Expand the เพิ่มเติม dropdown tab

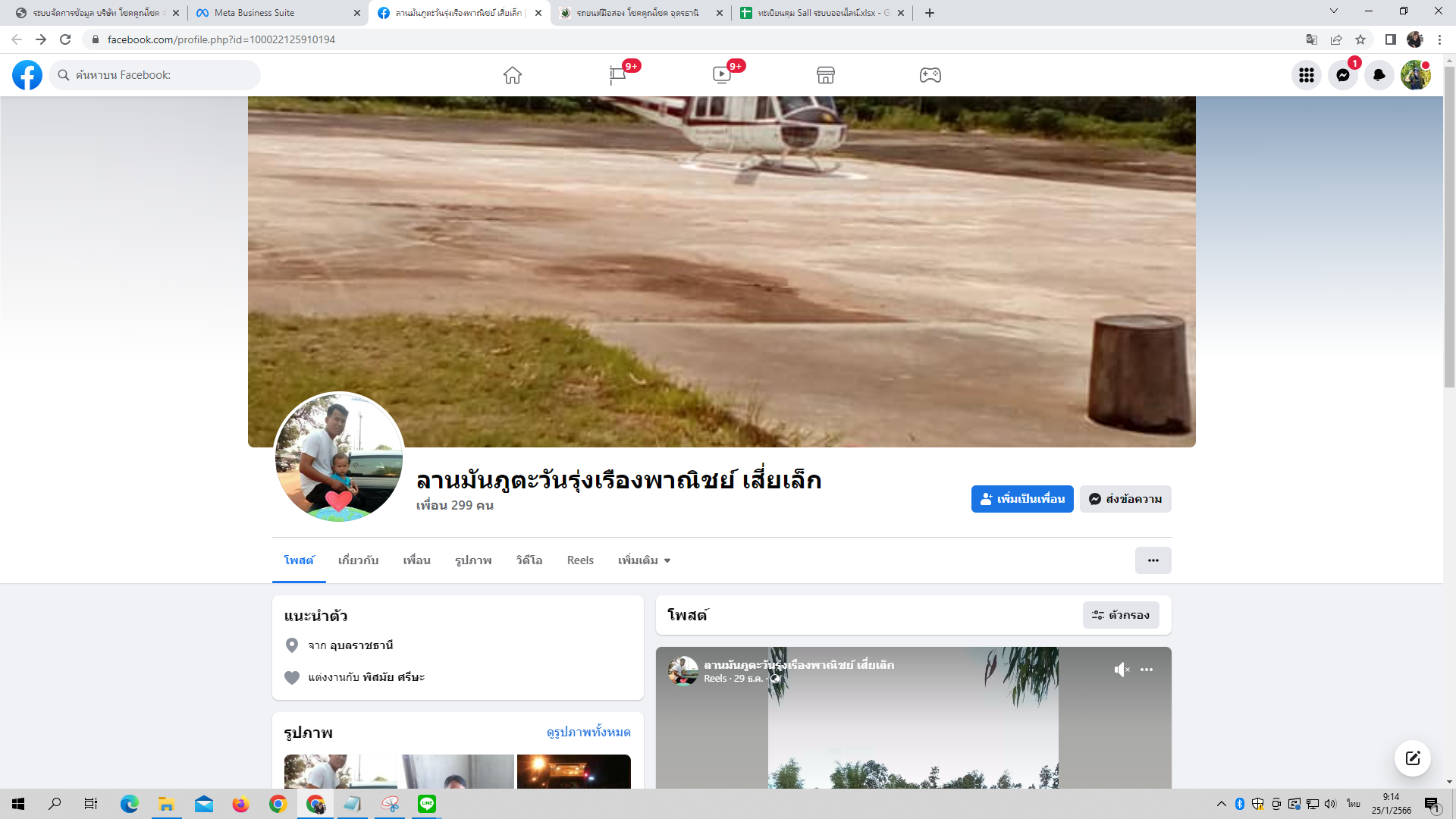coord(644,560)
